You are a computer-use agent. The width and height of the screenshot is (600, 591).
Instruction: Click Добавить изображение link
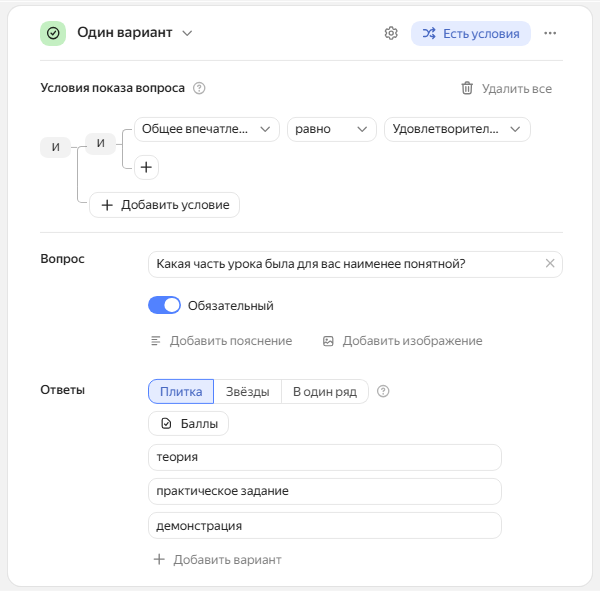[403, 341]
